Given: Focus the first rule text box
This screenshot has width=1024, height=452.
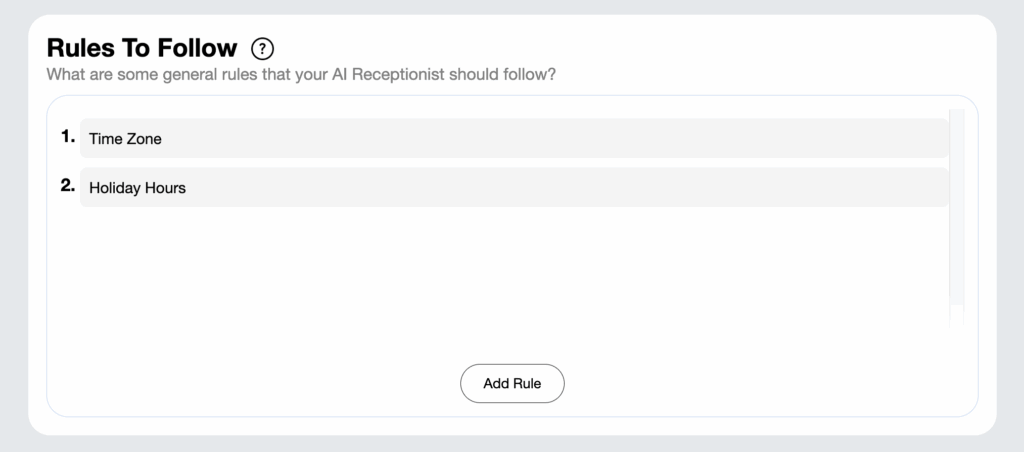Looking at the screenshot, I should tap(514, 138).
